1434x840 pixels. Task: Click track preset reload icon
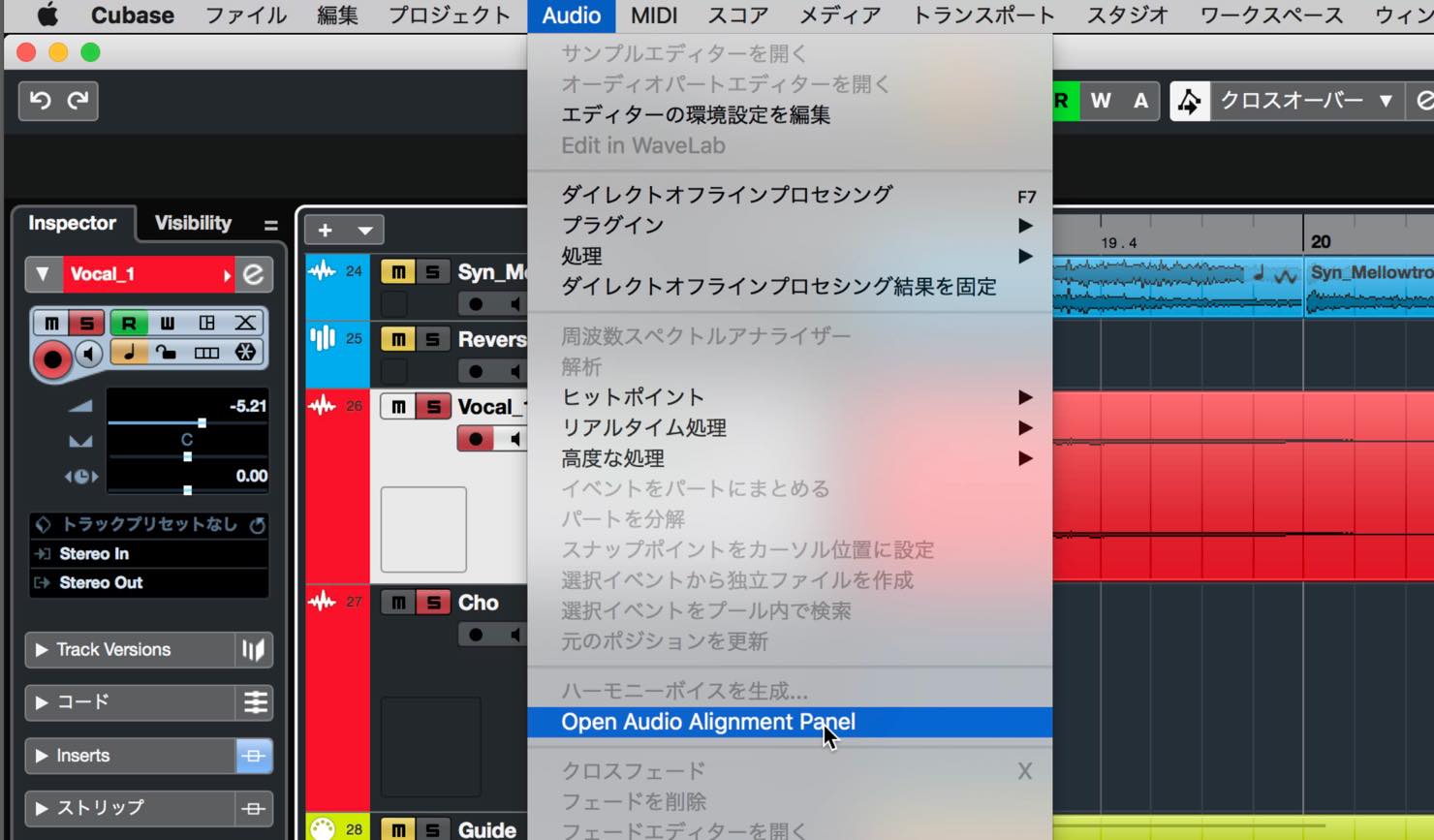(257, 525)
